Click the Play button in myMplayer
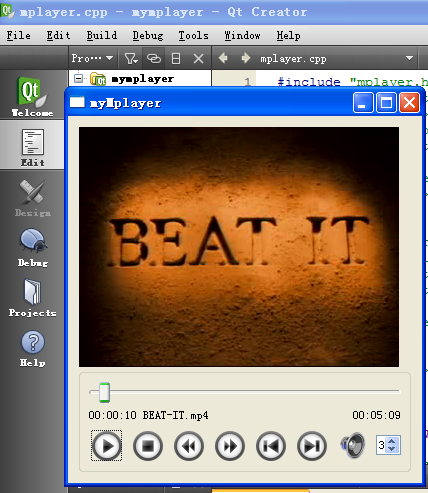Image resolution: width=428 pixels, height=493 pixels. click(x=107, y=446)
